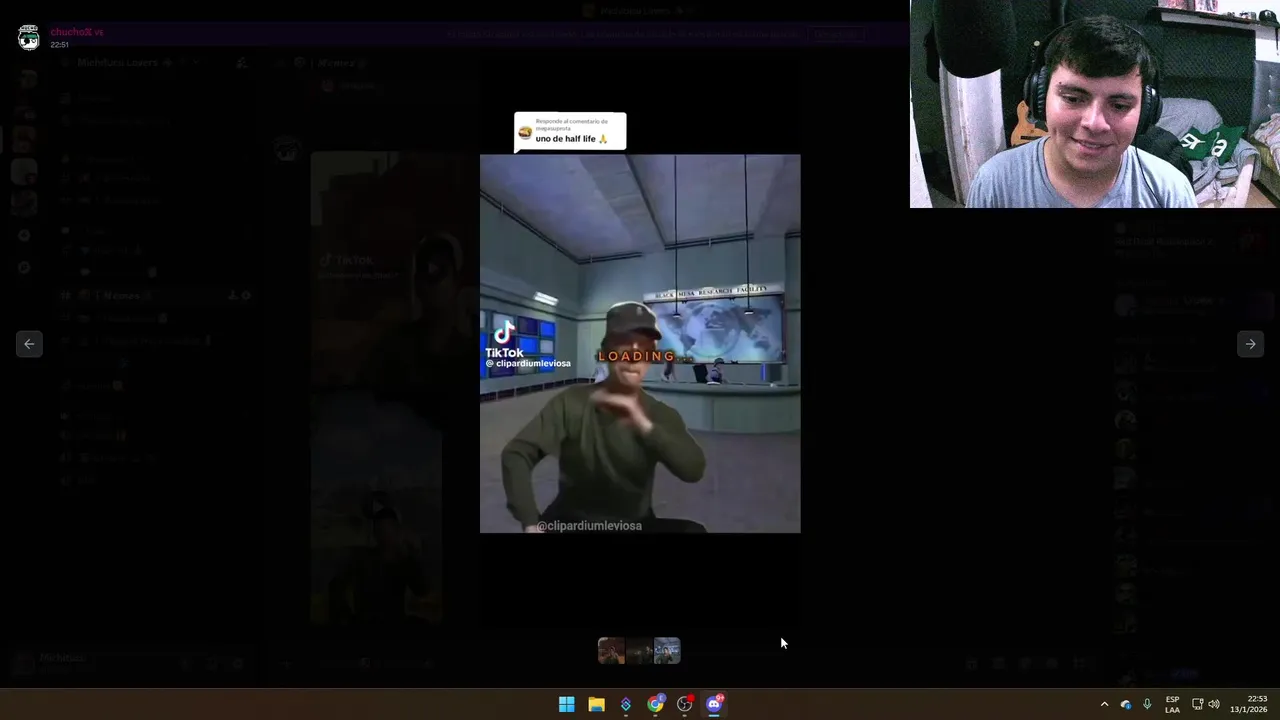Open OBS Studio from the taskbar
This screenshot has height=720, width=1280.
pyautogui.click(x=684, y=704)
